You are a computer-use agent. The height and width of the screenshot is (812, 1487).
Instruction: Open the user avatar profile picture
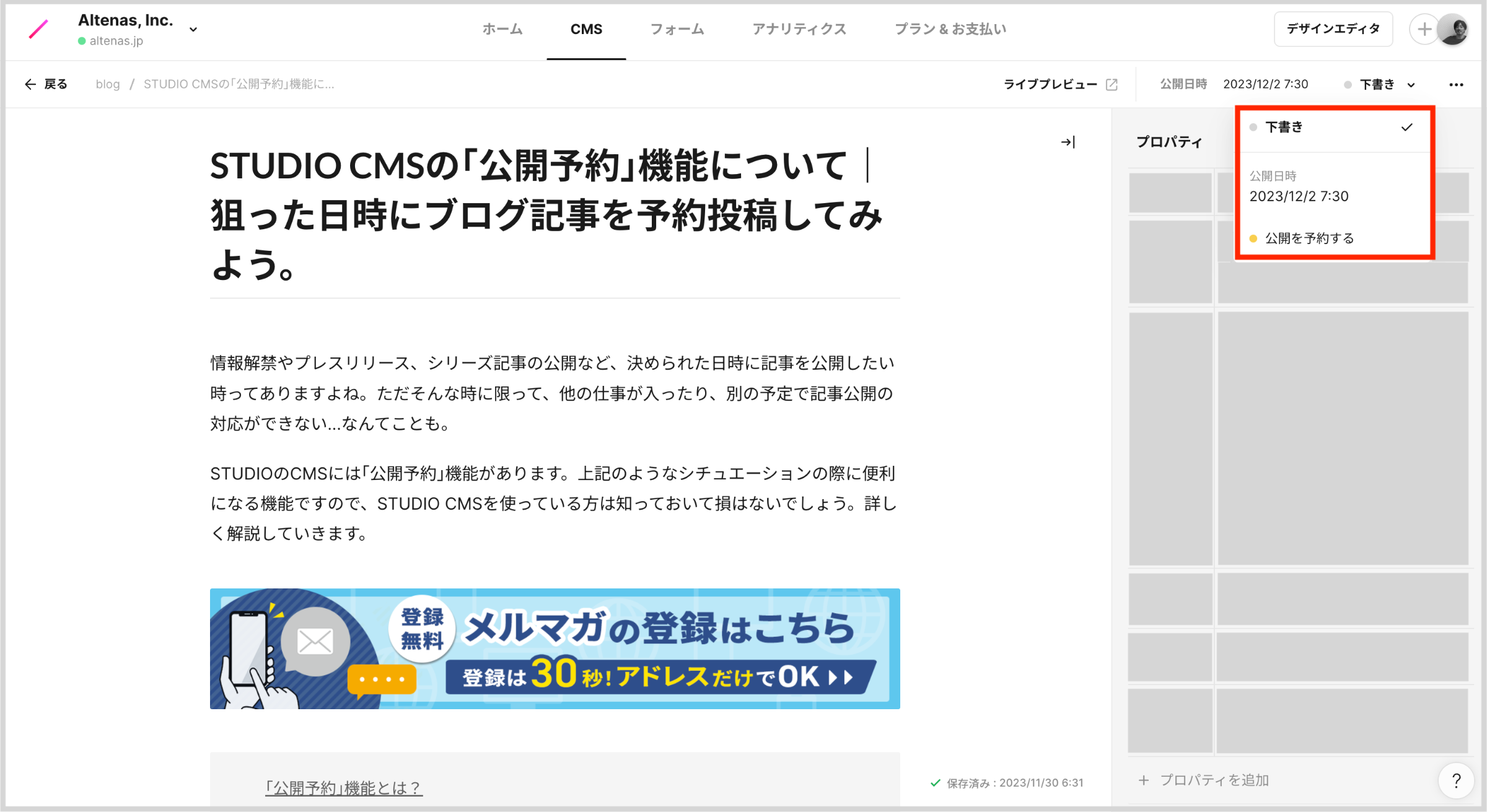(1454, 30)
